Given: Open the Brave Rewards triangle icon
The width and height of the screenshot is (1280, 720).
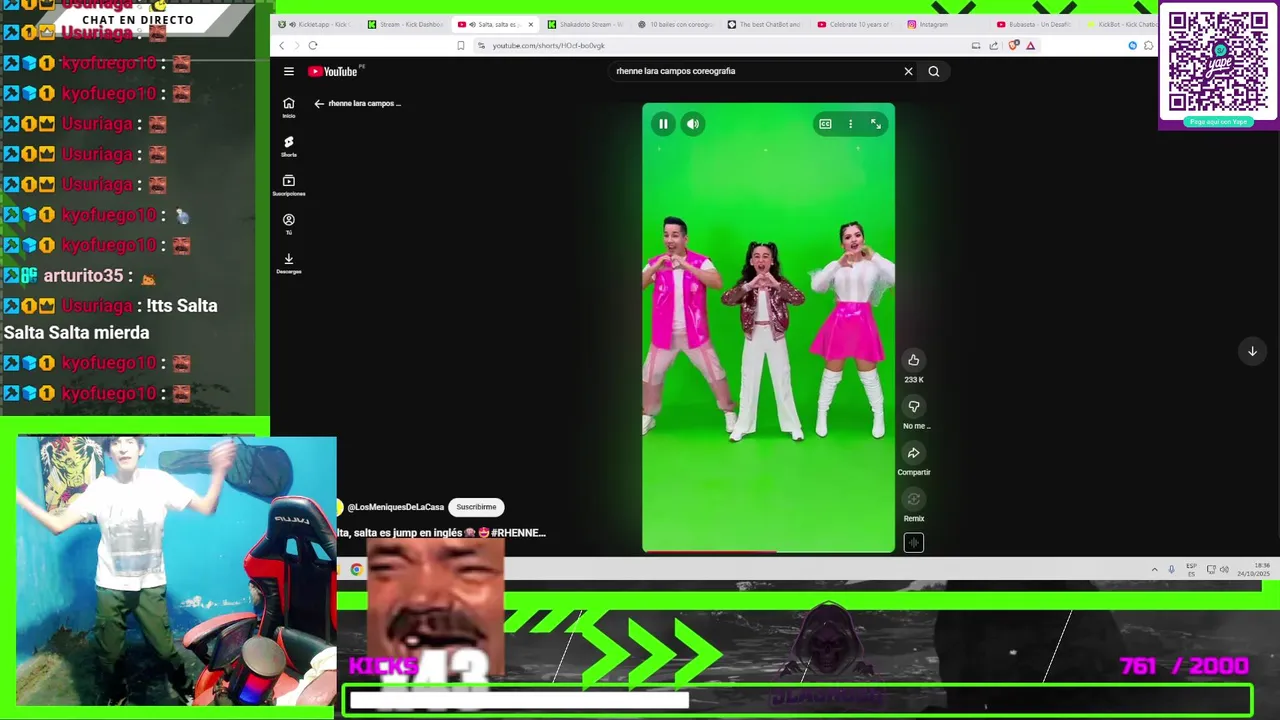Looking at the screenshot, I should [1030, 45].
